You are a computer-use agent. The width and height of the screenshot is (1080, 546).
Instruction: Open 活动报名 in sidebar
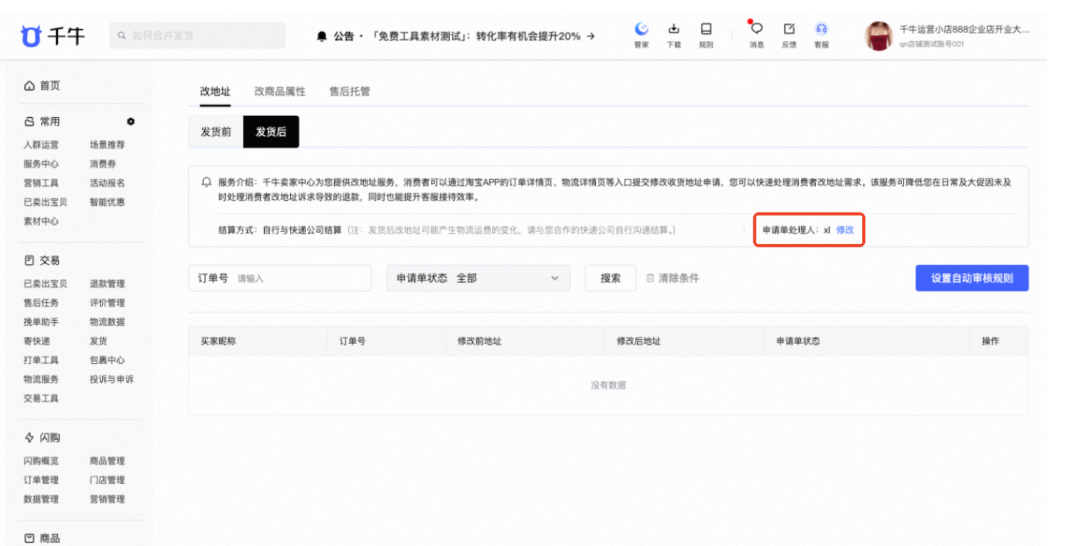click(x=107, y=183)
